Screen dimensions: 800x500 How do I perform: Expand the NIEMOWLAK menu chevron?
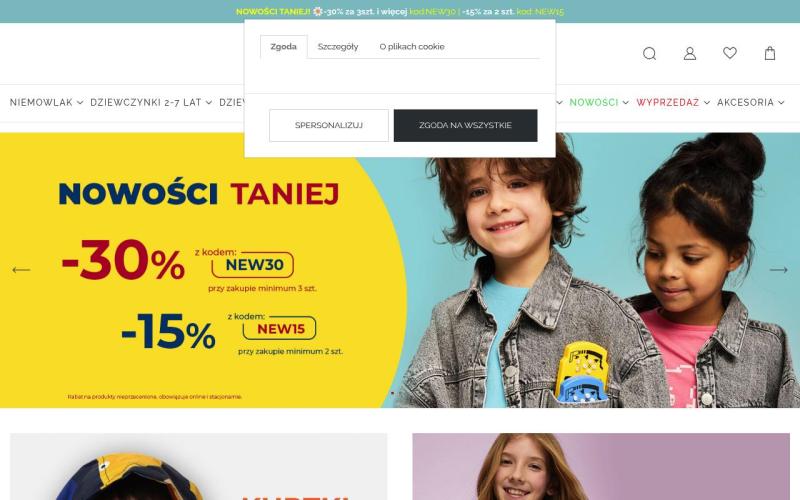click(x=80, y=103)
